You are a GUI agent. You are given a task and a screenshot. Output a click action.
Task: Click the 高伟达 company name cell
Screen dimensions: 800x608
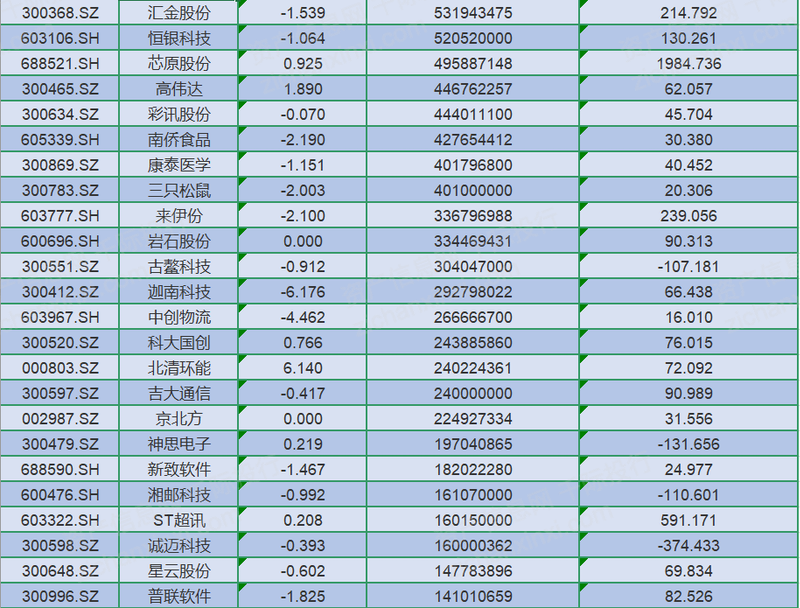pos(179,89)
